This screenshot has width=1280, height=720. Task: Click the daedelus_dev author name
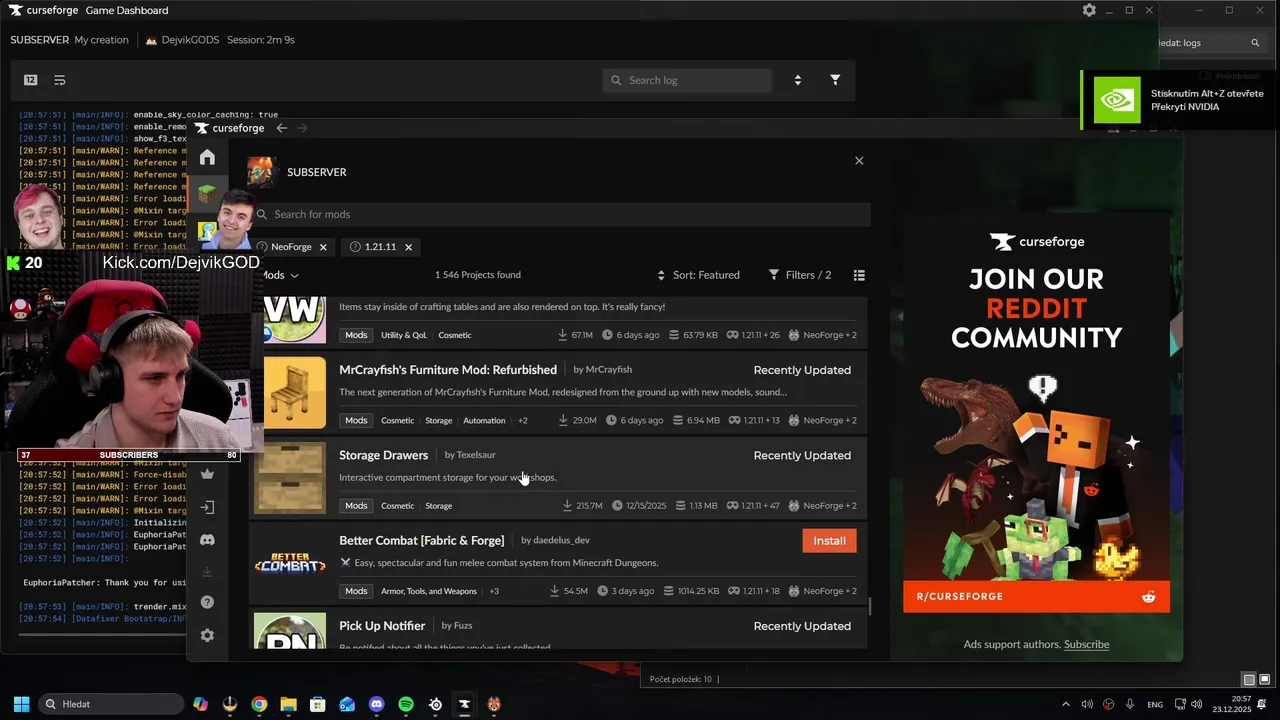561,541
